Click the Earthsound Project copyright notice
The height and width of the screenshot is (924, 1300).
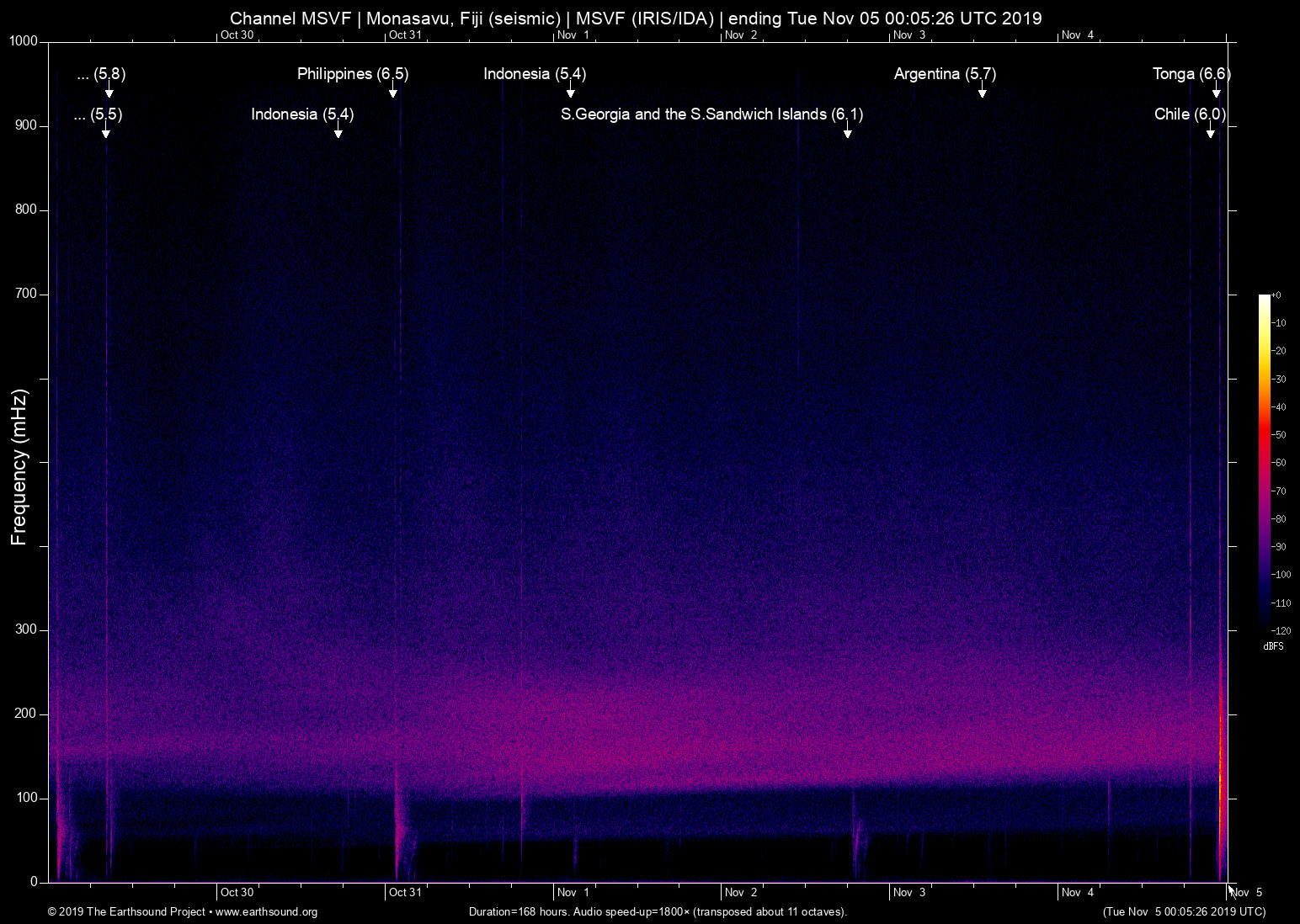(x=126, y=912)
